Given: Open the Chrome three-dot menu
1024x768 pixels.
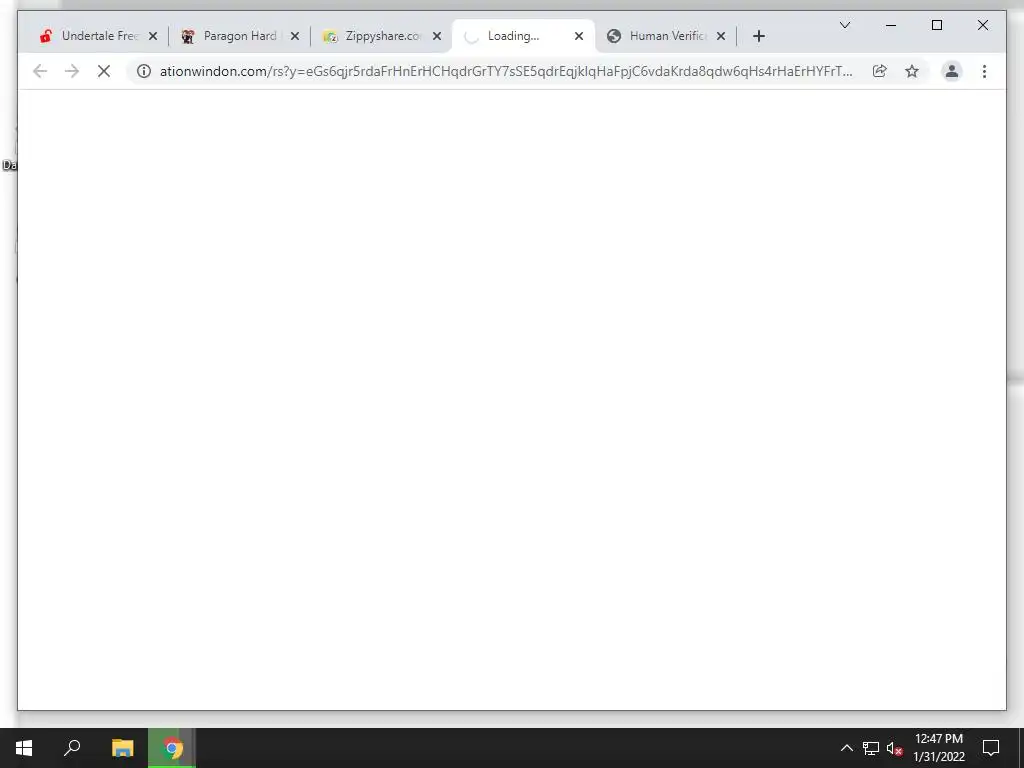Looking at the screenshot, I should (984, 71).
